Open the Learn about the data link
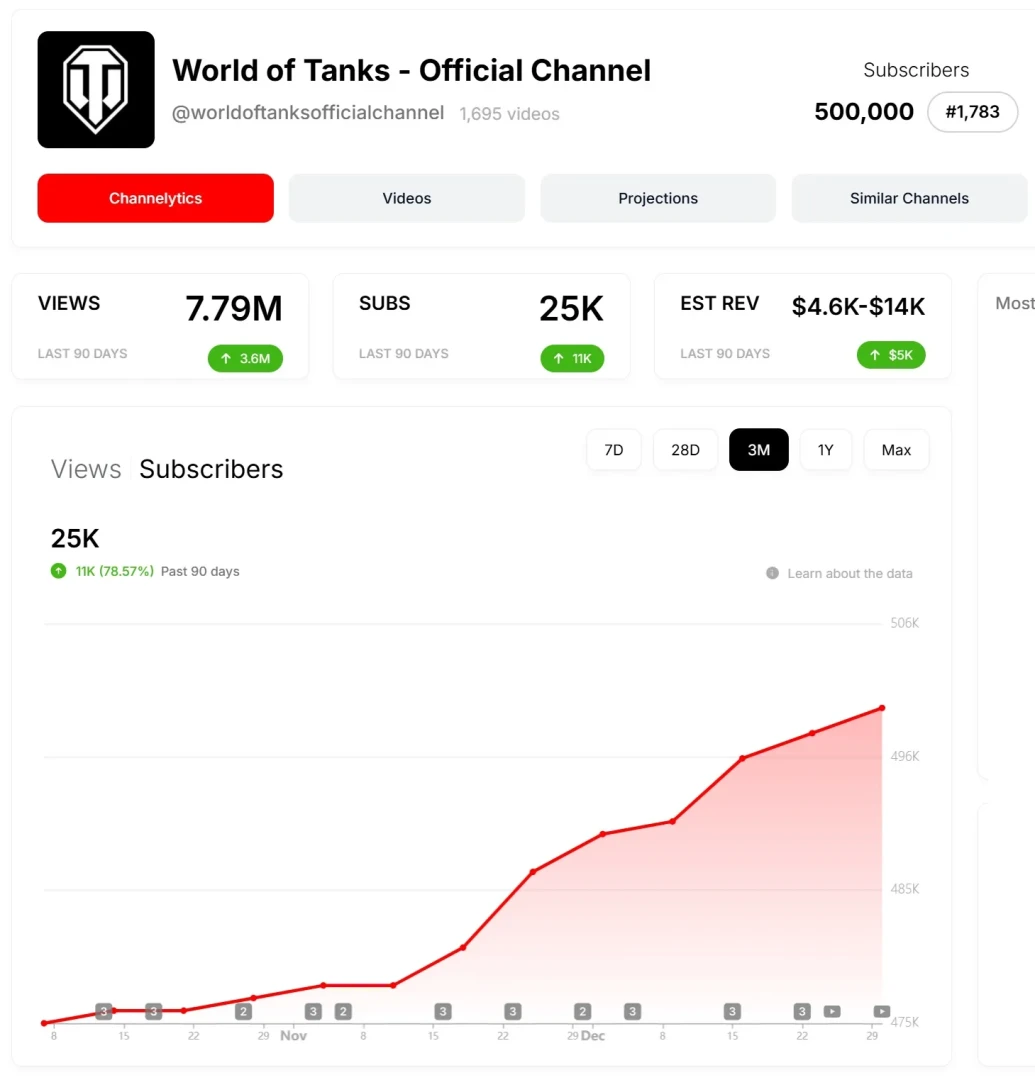 coord(849,573)
